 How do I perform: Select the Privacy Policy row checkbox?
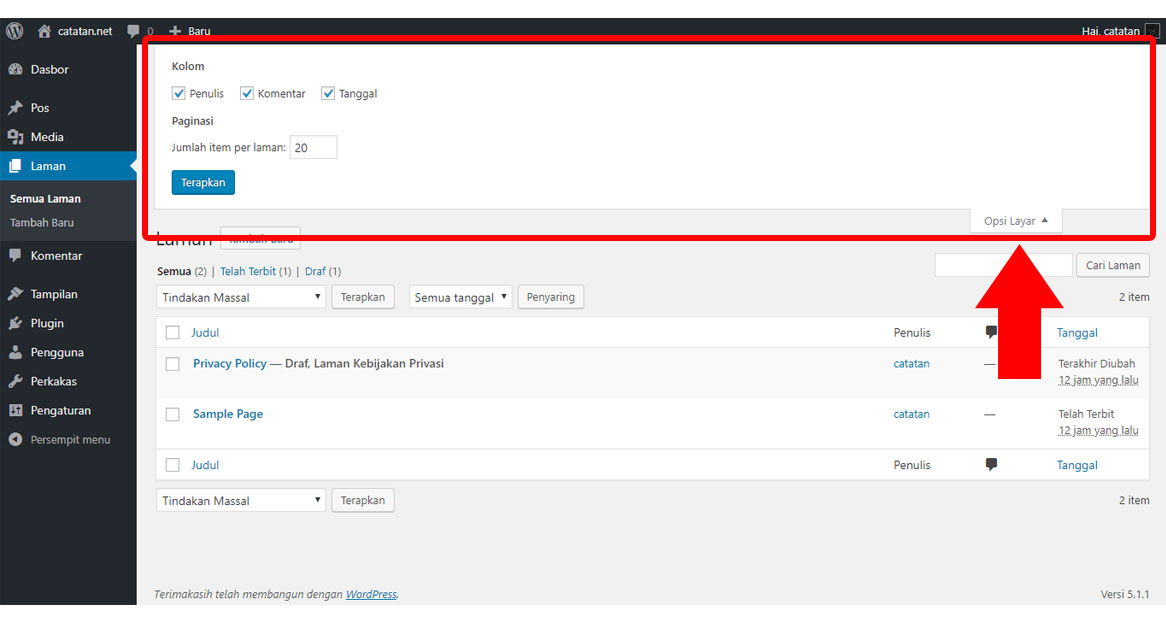point(172,363)
